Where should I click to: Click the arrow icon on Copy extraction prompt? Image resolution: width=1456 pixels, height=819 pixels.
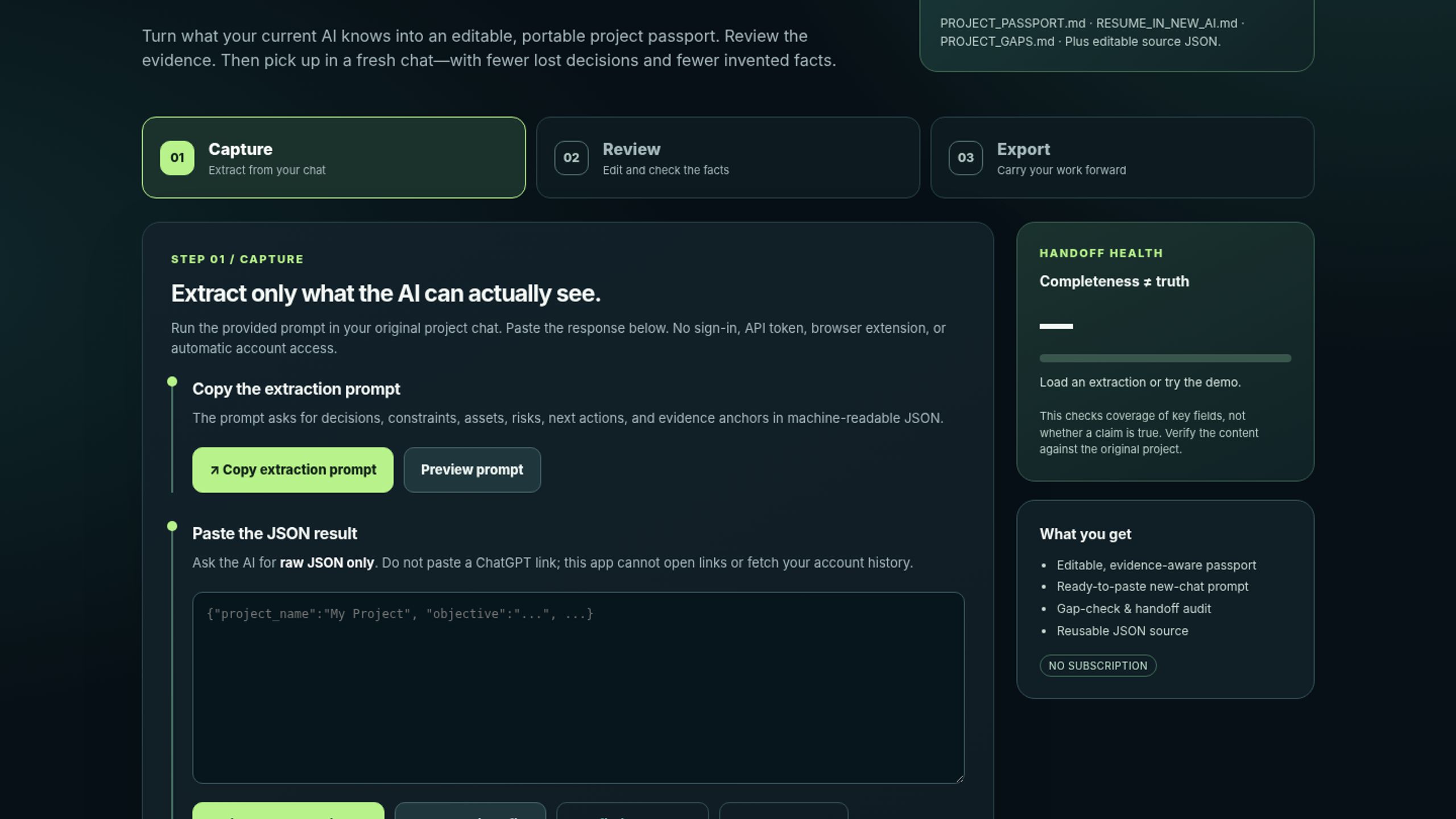(x=214, y=470)
